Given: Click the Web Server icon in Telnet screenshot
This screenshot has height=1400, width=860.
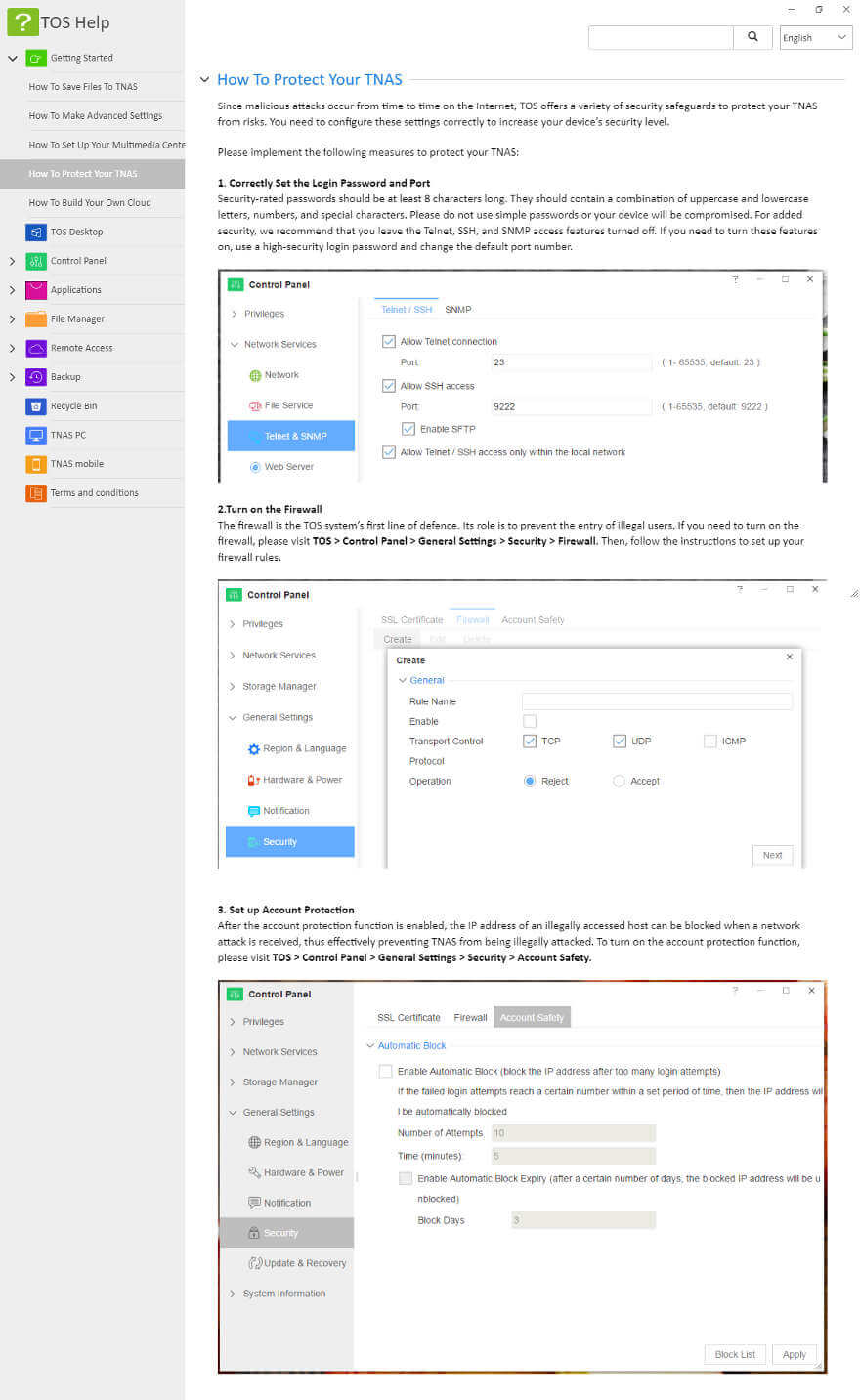Looking at the screenshot, I should coord(255,467).
